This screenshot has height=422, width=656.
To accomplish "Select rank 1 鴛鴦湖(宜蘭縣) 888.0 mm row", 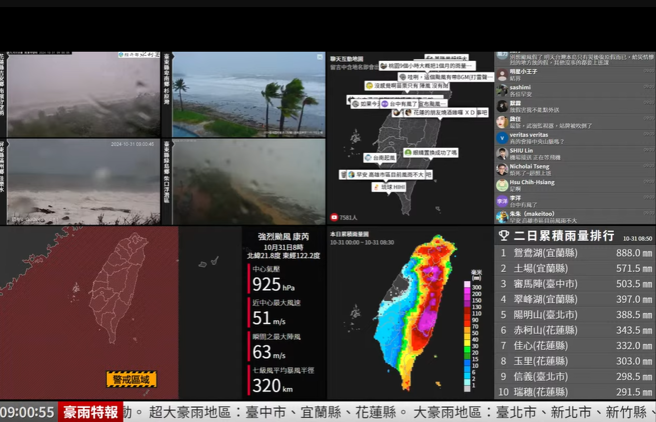I will pyautogui.click(x=575, y=253).
